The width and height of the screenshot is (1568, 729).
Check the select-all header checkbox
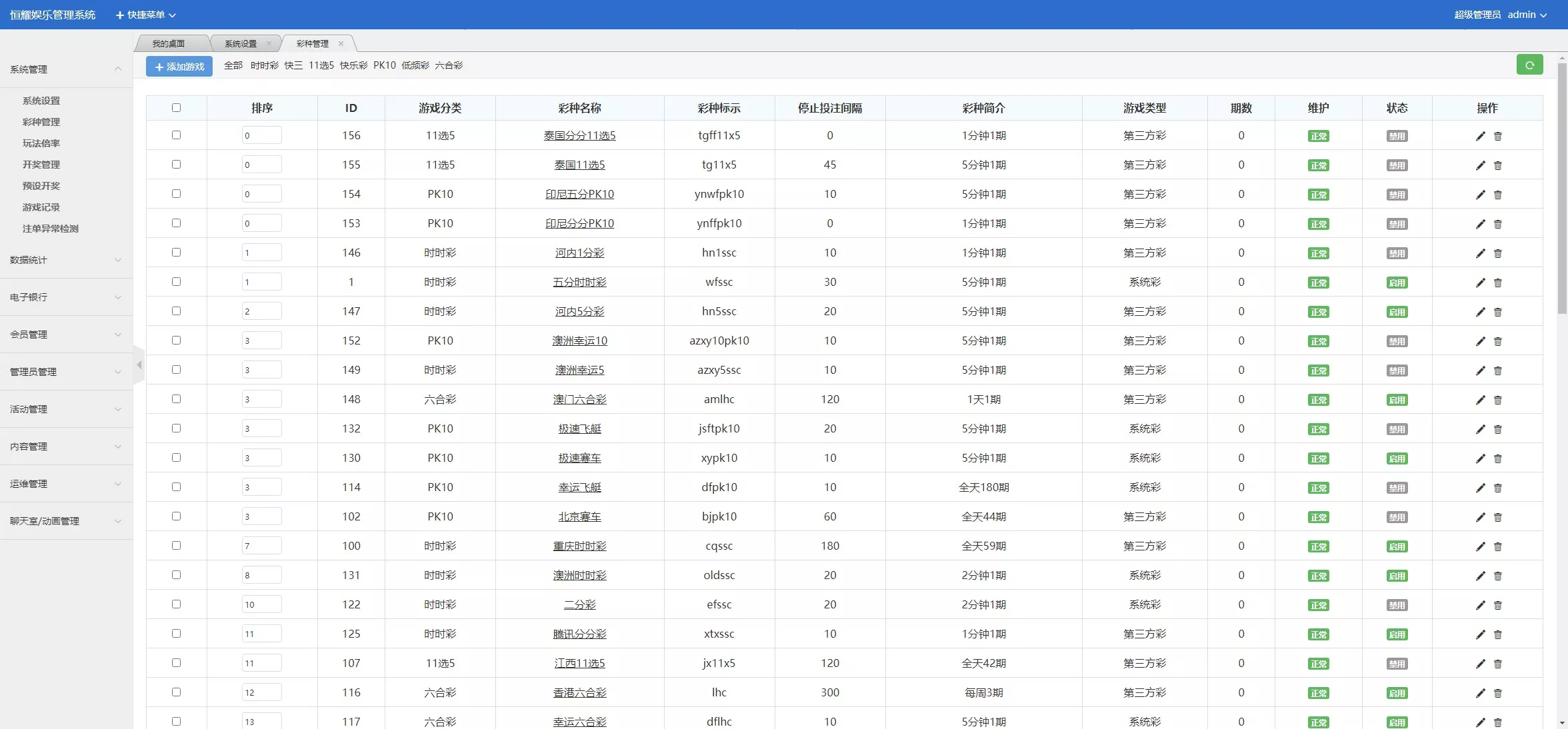click(176, 107)
